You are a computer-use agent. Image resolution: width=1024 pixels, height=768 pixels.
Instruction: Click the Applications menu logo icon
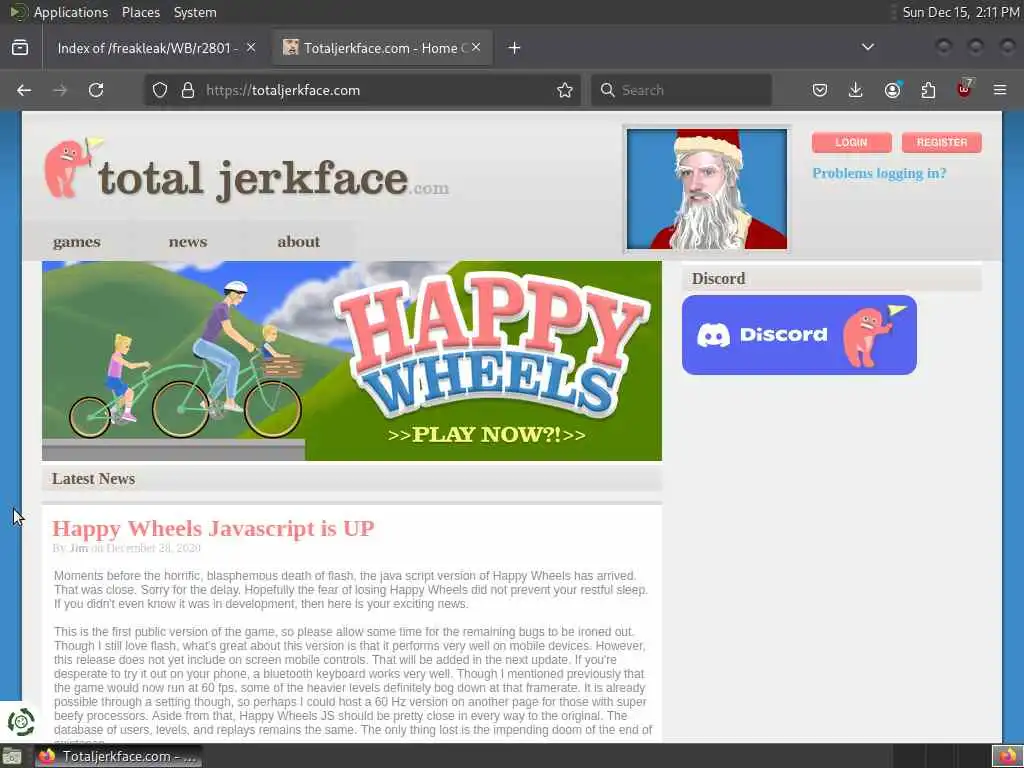tap(18, 12)
